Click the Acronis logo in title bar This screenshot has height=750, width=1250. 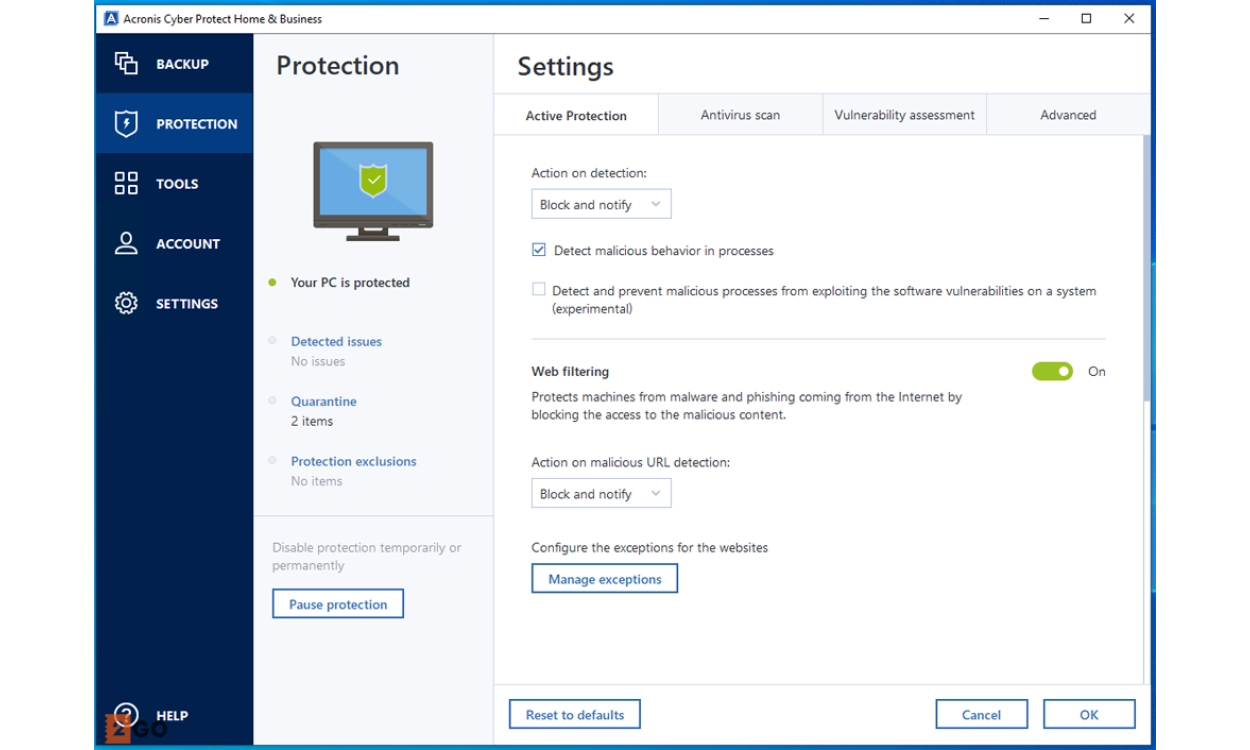point(111,19)
